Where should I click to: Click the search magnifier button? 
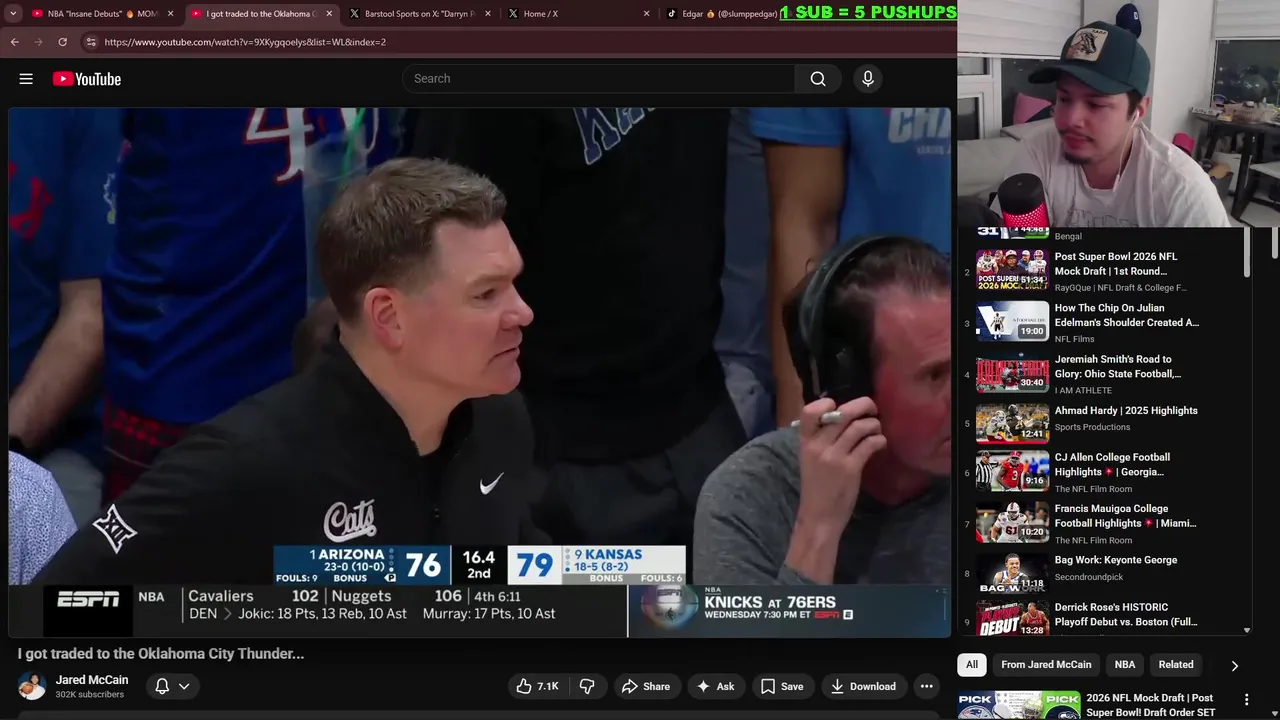818,79
